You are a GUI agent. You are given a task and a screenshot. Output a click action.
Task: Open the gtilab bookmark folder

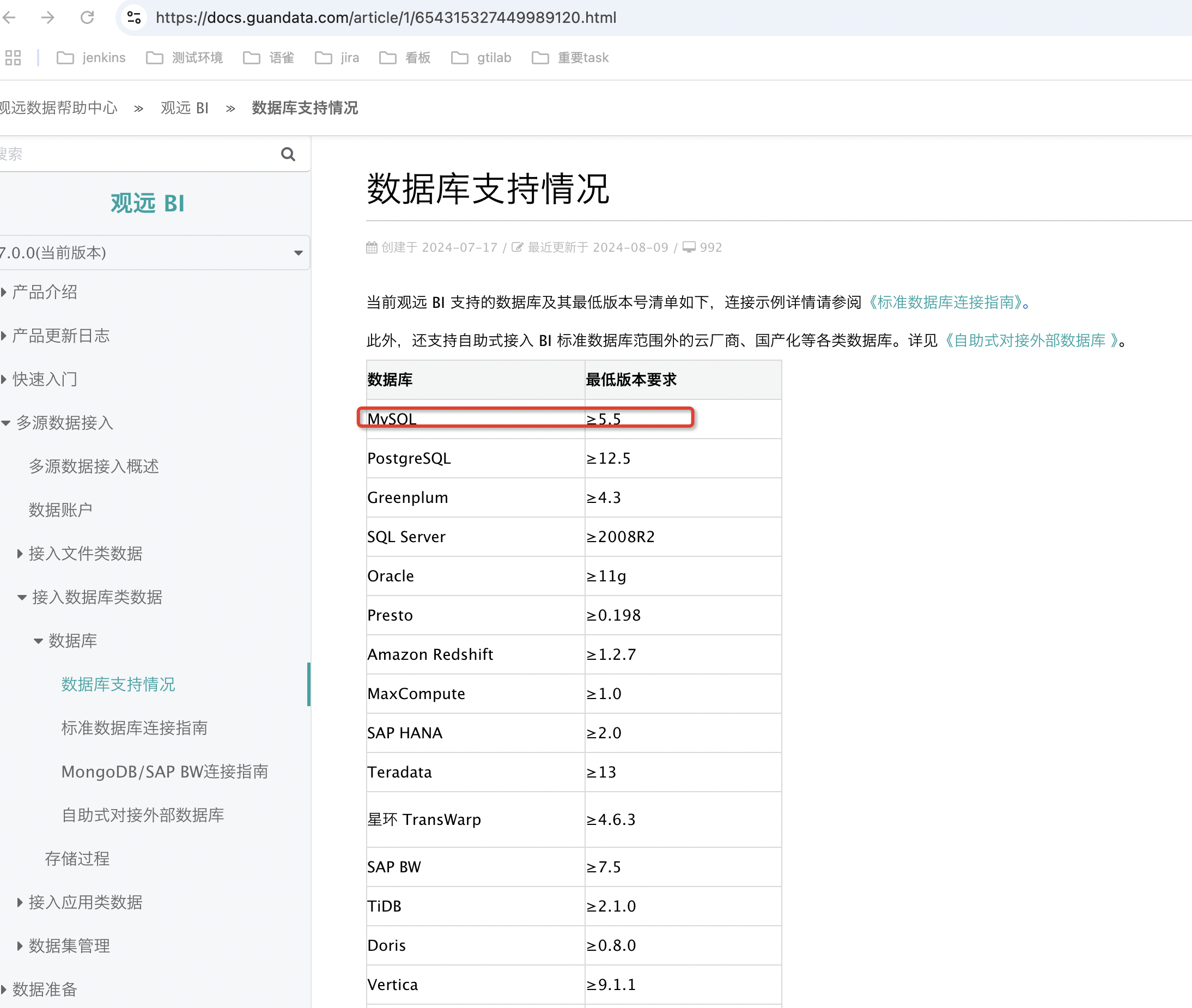481,58
